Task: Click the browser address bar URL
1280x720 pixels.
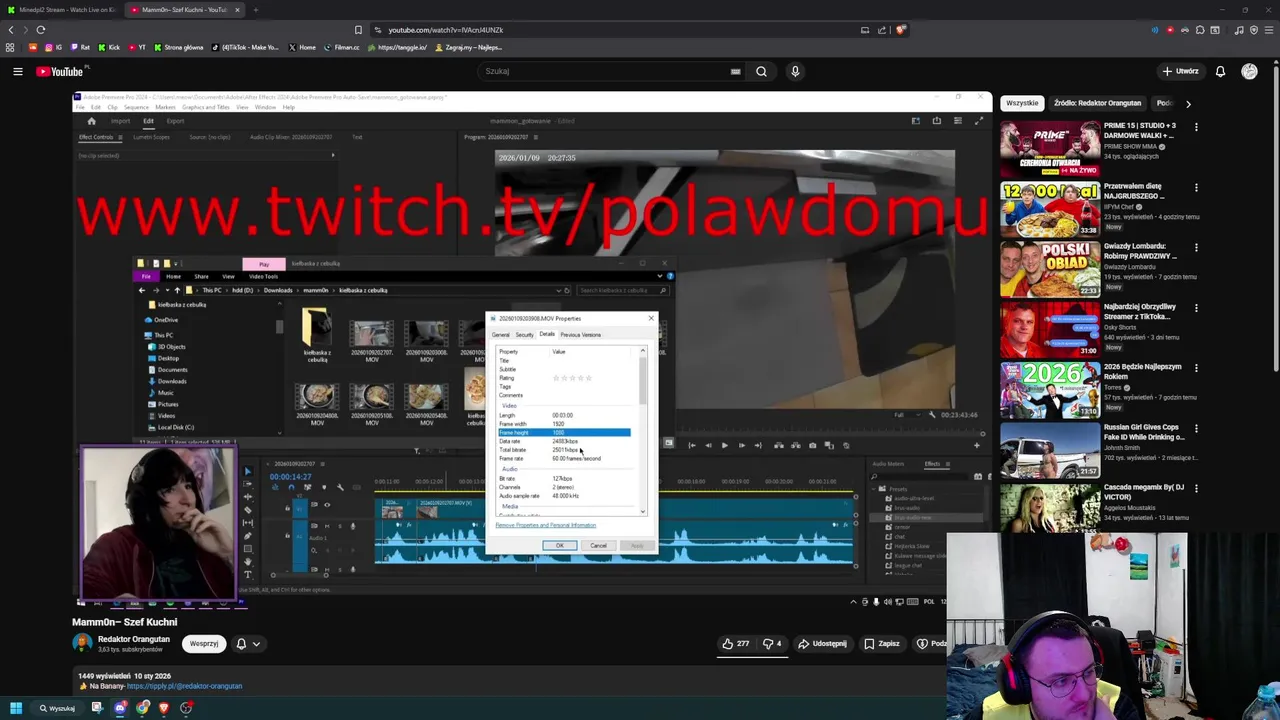Action: (446, 30)
